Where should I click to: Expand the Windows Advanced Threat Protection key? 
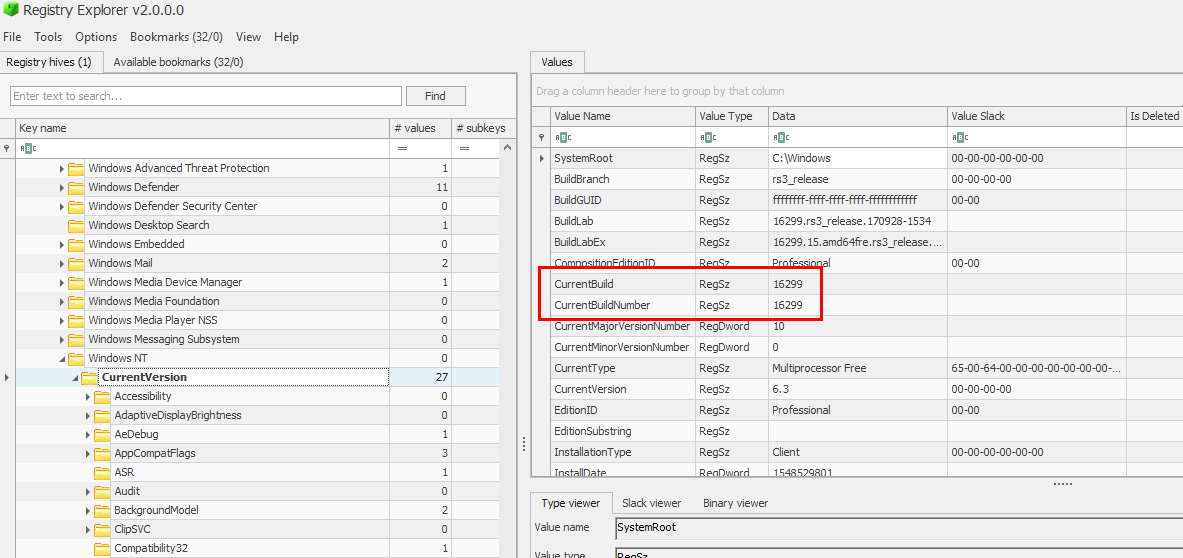coord(62,168)
